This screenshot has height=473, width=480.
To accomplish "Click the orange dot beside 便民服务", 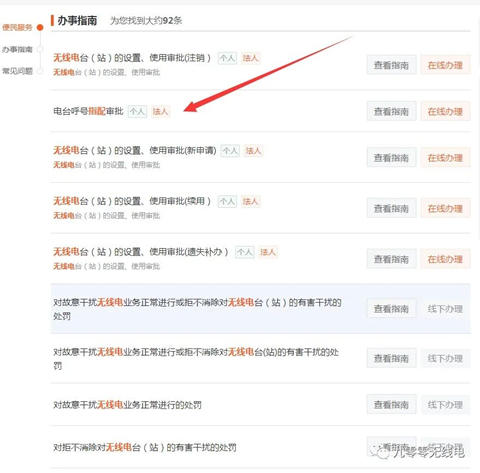I will pyautogui.click(x=40, y=27).
